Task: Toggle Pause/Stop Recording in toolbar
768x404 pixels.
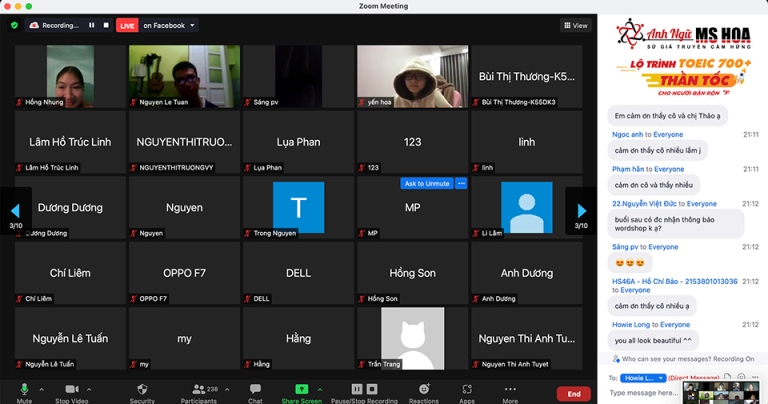Action: [363, 389]
